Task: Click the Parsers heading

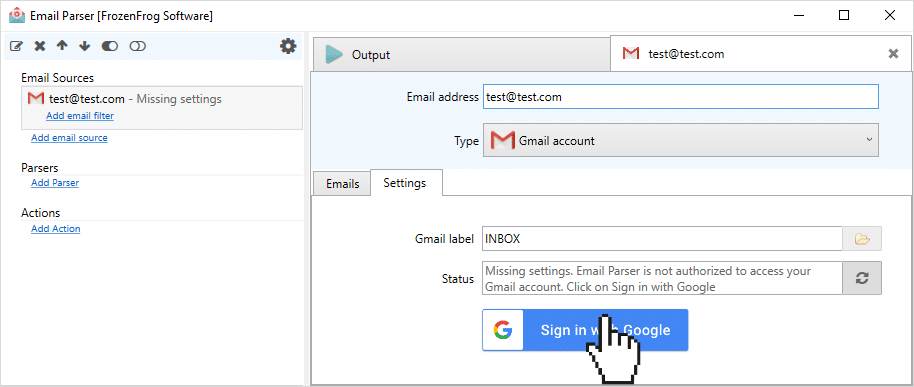Action: point(40,168)
